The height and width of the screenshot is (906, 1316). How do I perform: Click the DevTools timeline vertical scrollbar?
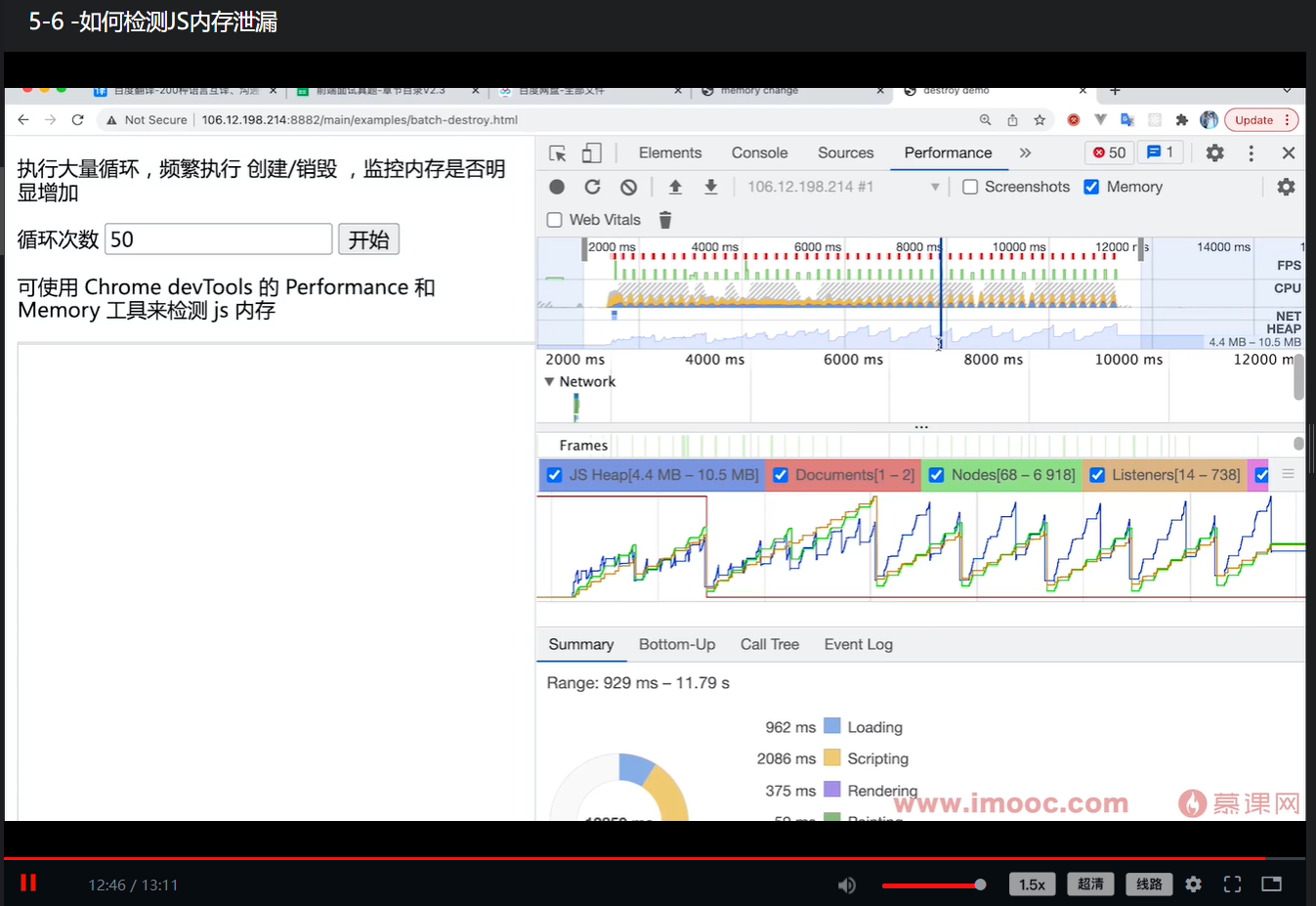[x=1298, y=376]
